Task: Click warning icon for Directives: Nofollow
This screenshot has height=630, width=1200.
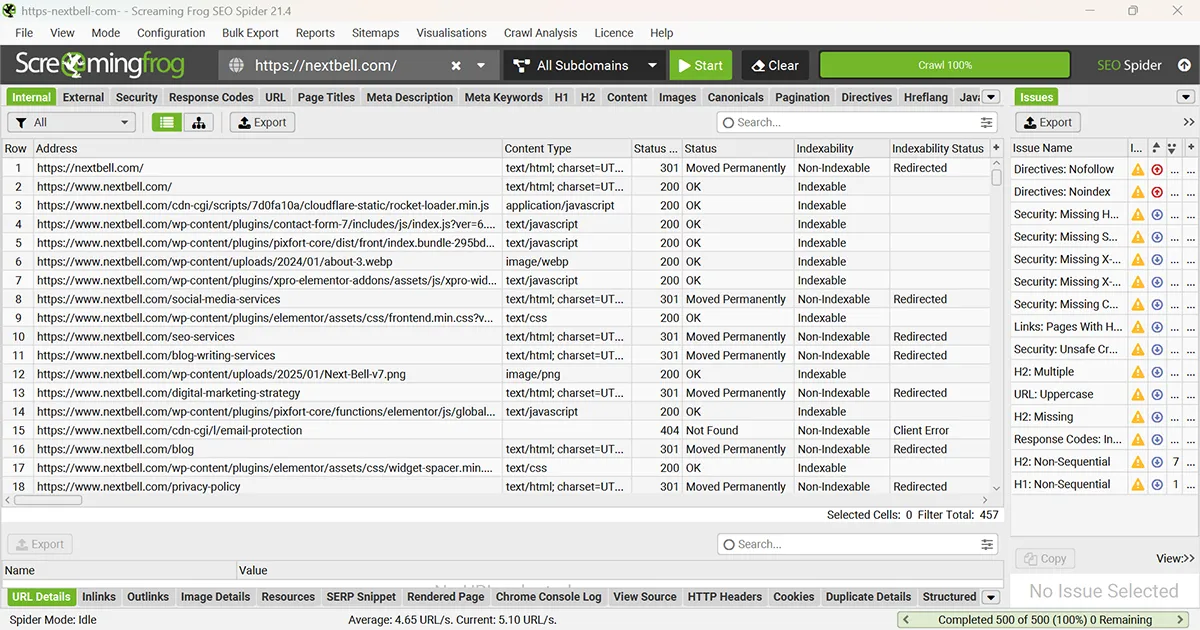Action: (x=1137, y=169)
